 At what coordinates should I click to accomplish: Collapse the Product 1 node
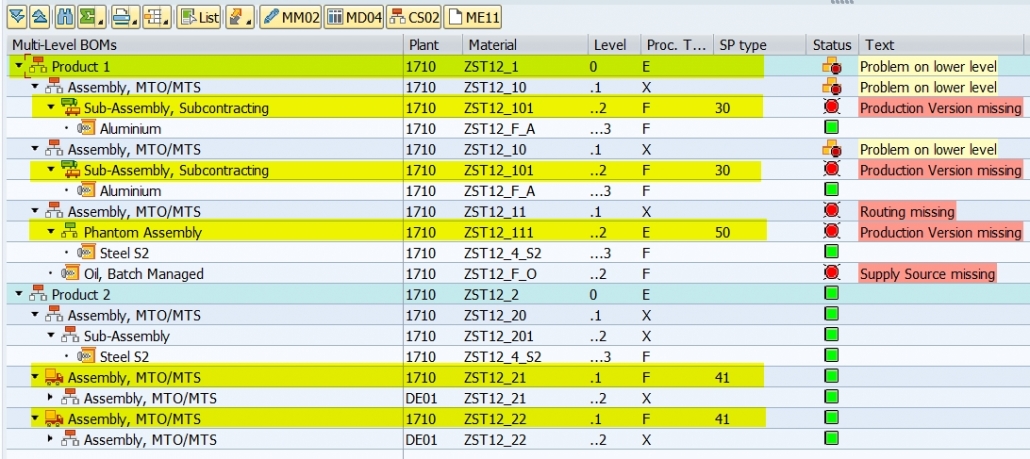pos(18,66)
